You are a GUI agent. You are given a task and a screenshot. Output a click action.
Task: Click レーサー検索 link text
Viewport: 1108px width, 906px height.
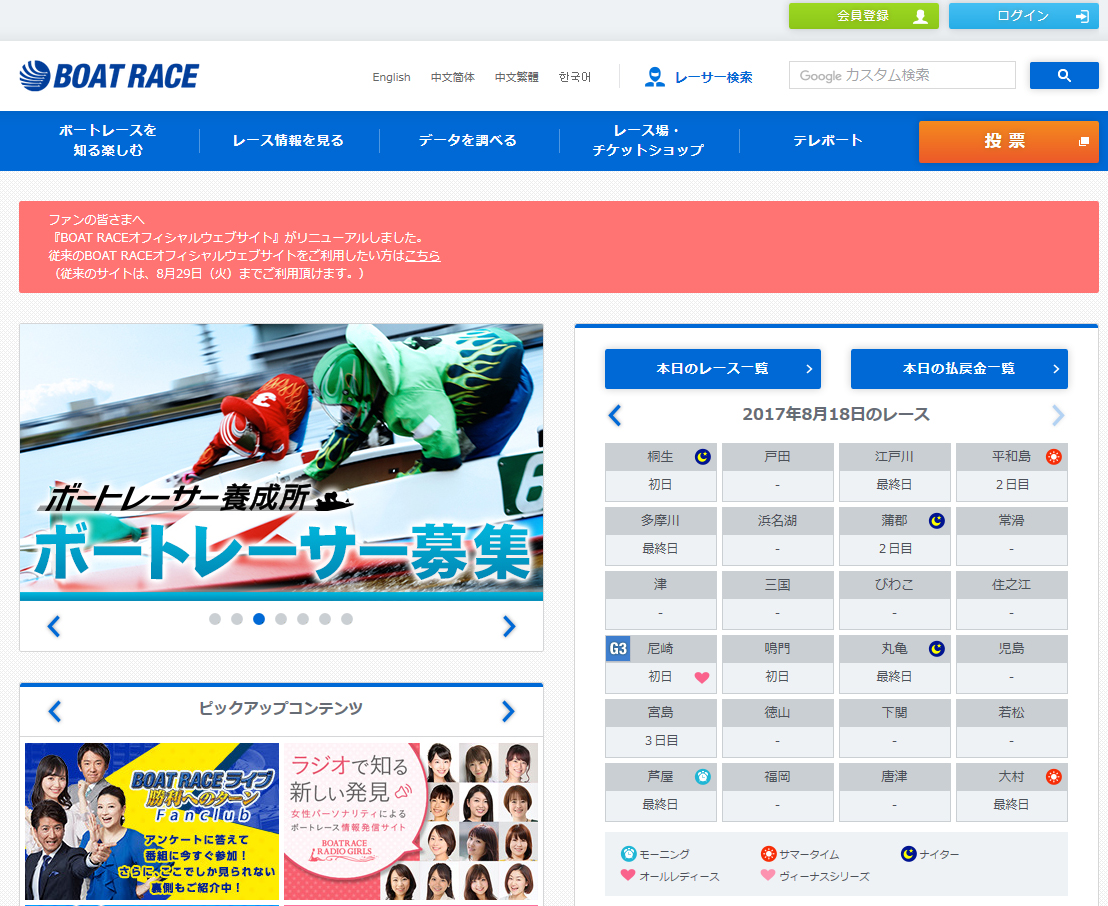(714, 77)
